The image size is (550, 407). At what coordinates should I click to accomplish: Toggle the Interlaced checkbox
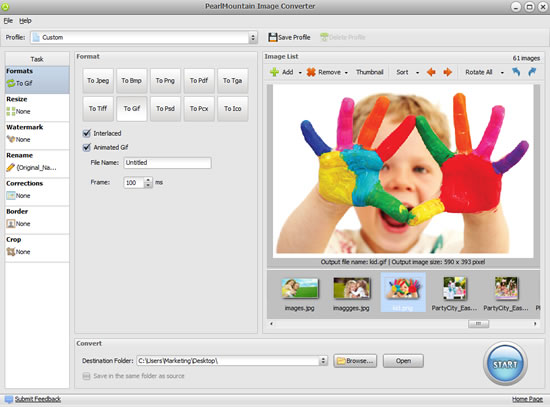click(x=87, y=133)
